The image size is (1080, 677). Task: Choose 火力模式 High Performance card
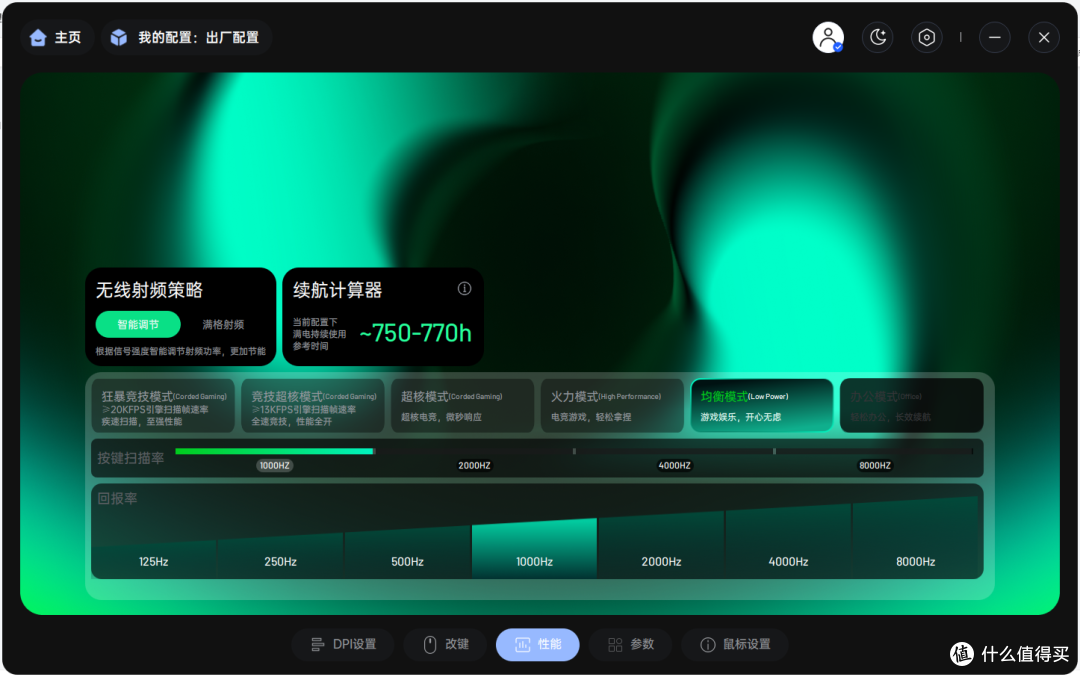(x=612, y=406)
